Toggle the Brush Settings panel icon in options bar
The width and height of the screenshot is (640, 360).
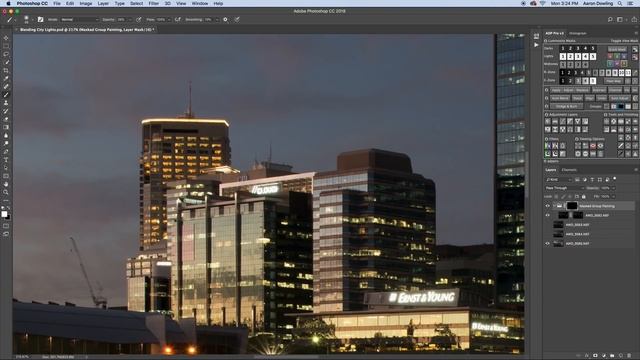pyautogui.click(x=40, y=19)
